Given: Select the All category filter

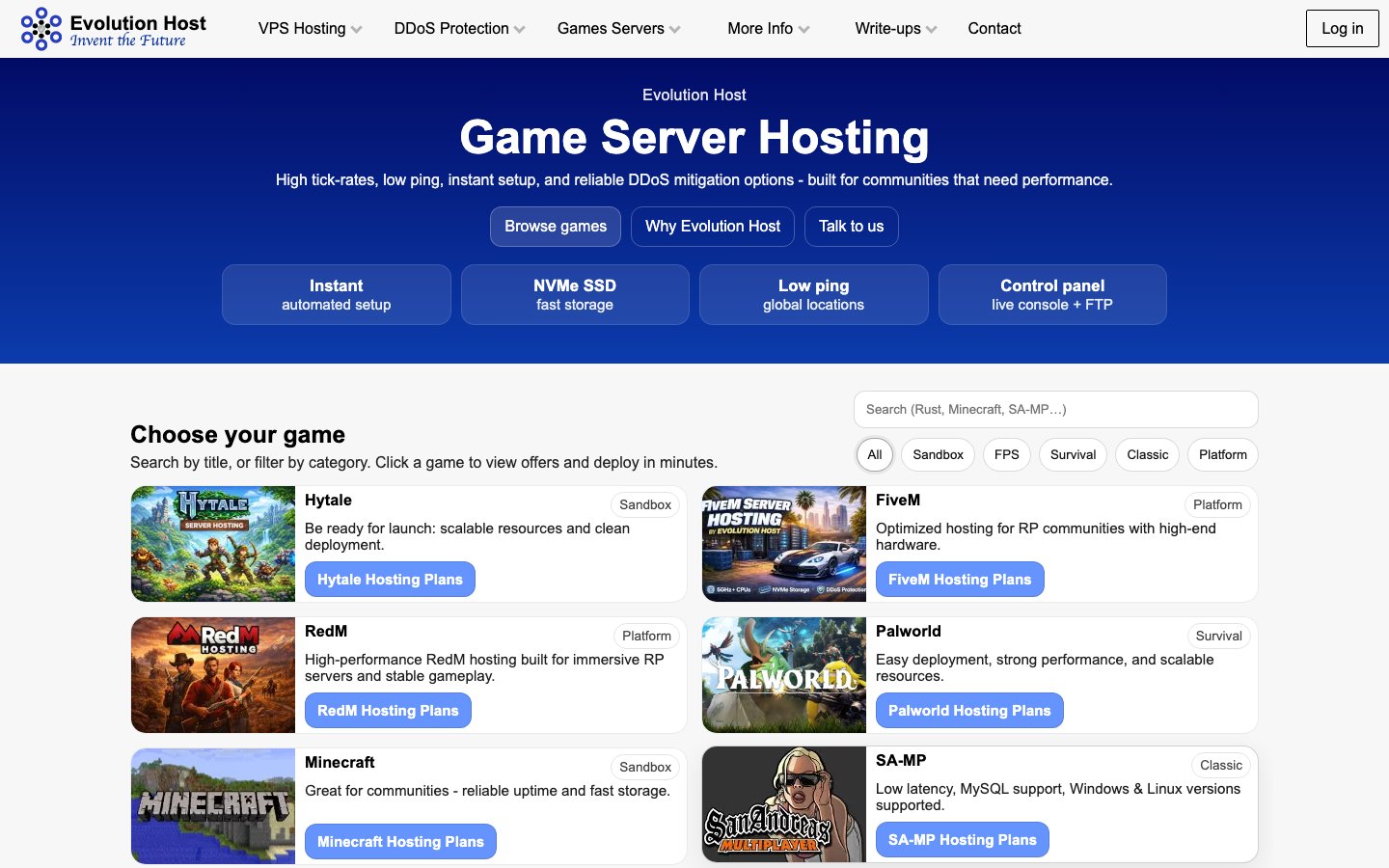Looking at the screenshot, I should coord(875,455).
